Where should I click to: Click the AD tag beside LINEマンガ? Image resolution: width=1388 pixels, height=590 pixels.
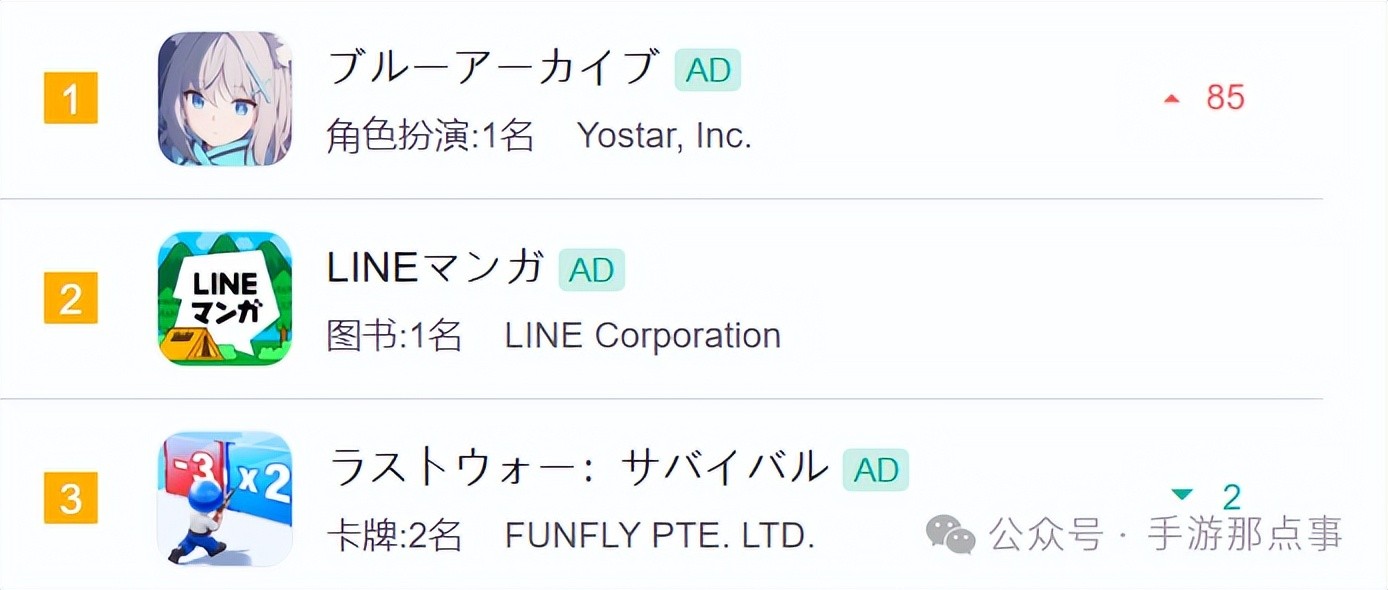tap(592, 270)
